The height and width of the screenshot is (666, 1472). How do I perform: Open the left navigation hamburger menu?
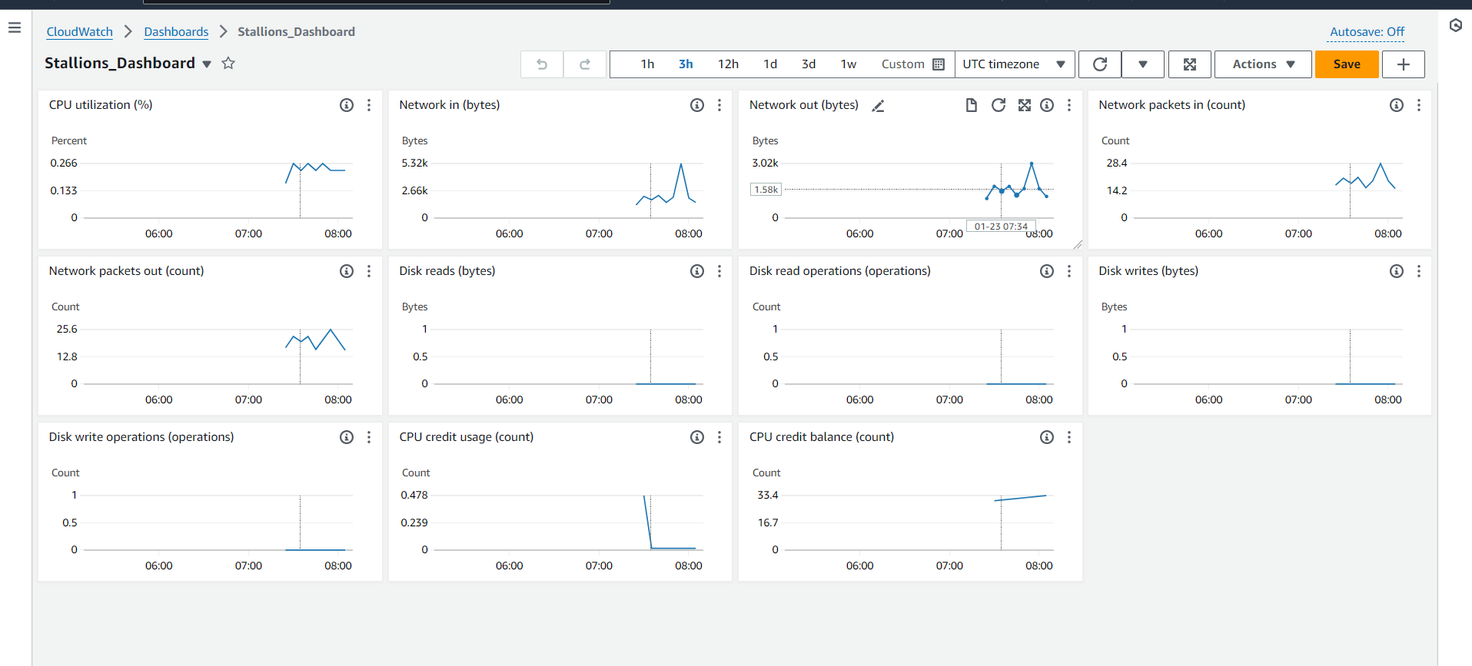14,28
